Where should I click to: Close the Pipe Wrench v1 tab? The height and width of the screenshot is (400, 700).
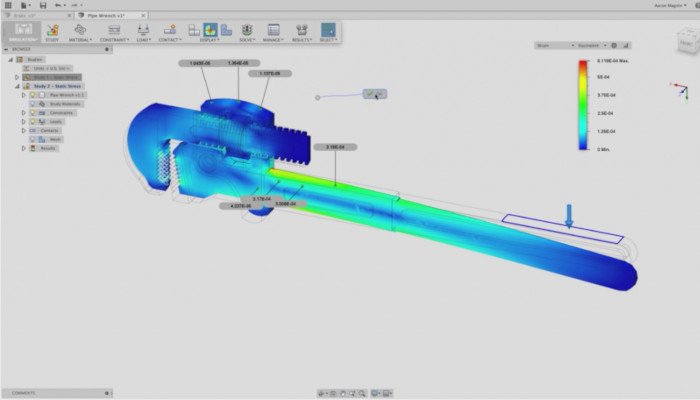[143, 16]
